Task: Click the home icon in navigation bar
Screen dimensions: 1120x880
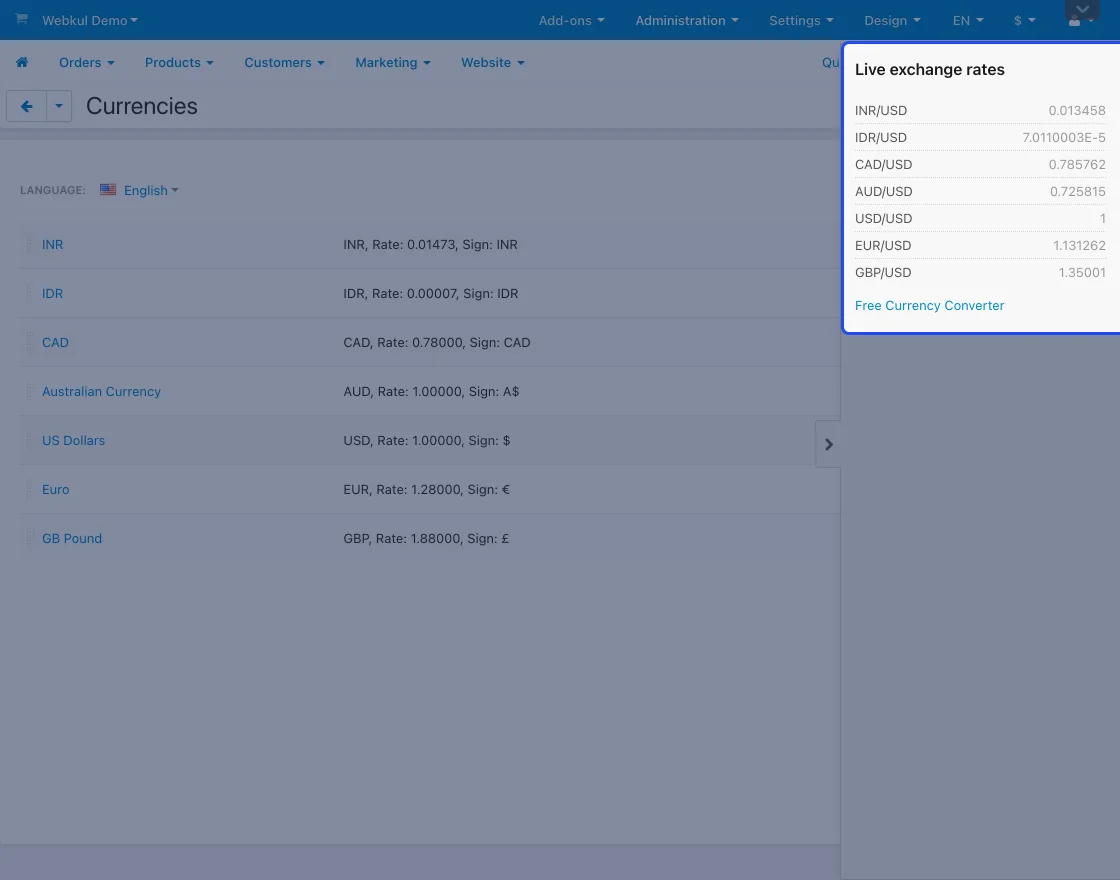Action: point(22,62)
